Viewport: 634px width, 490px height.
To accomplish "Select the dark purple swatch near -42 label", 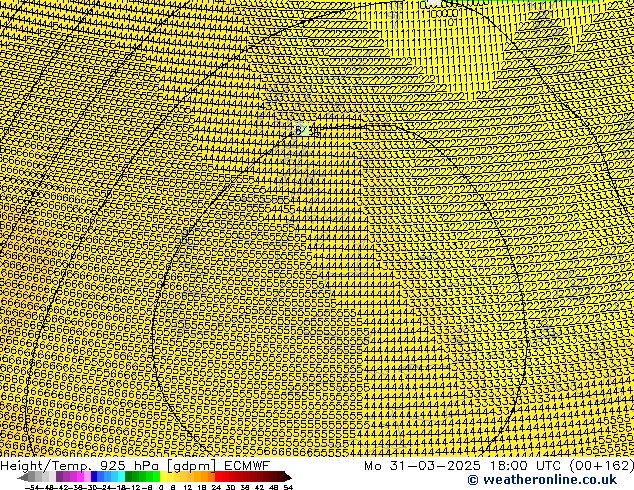I will [59, 477].
